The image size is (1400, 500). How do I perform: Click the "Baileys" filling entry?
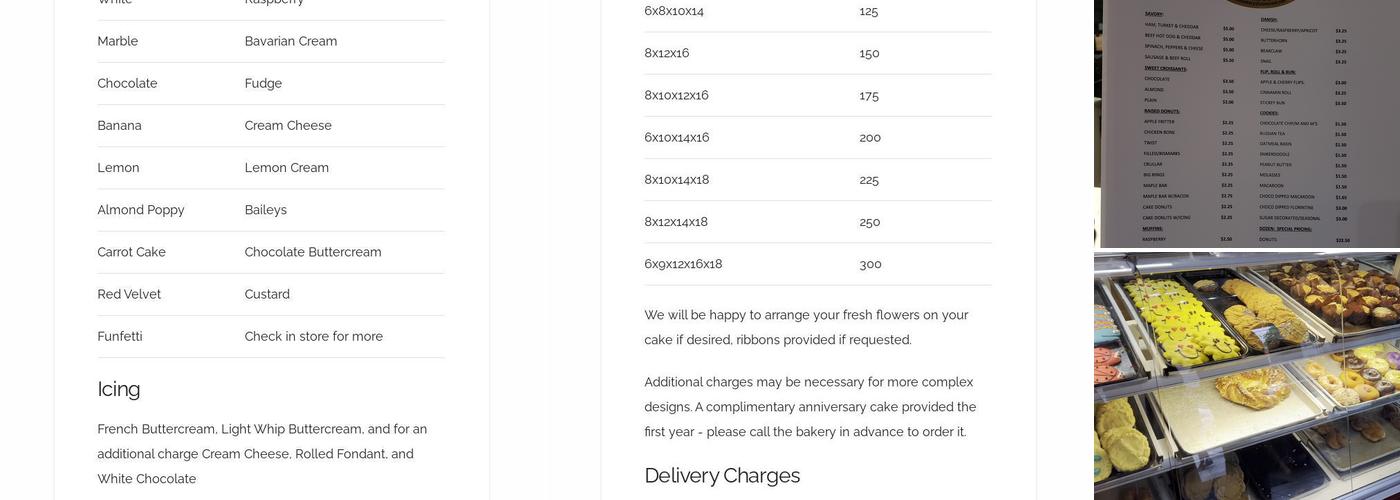click(266, 210)
